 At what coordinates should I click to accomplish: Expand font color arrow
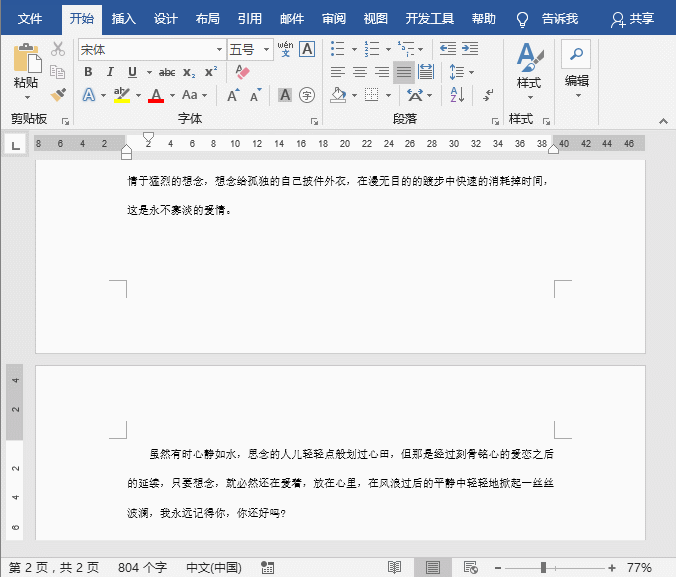[172, 95]
